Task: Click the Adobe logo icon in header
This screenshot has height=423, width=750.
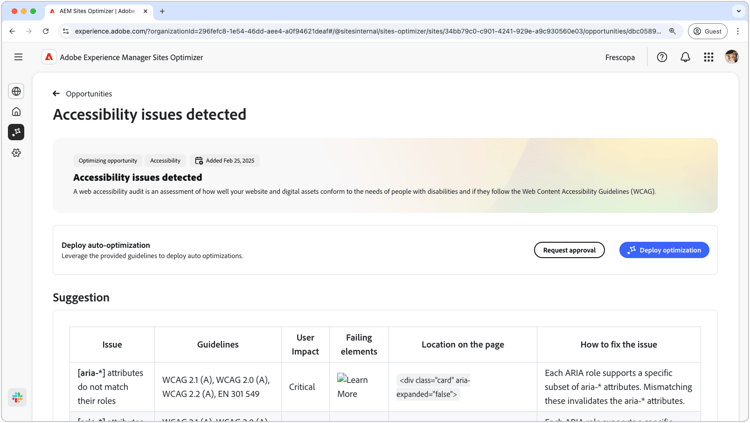Action: click(49, 57)
